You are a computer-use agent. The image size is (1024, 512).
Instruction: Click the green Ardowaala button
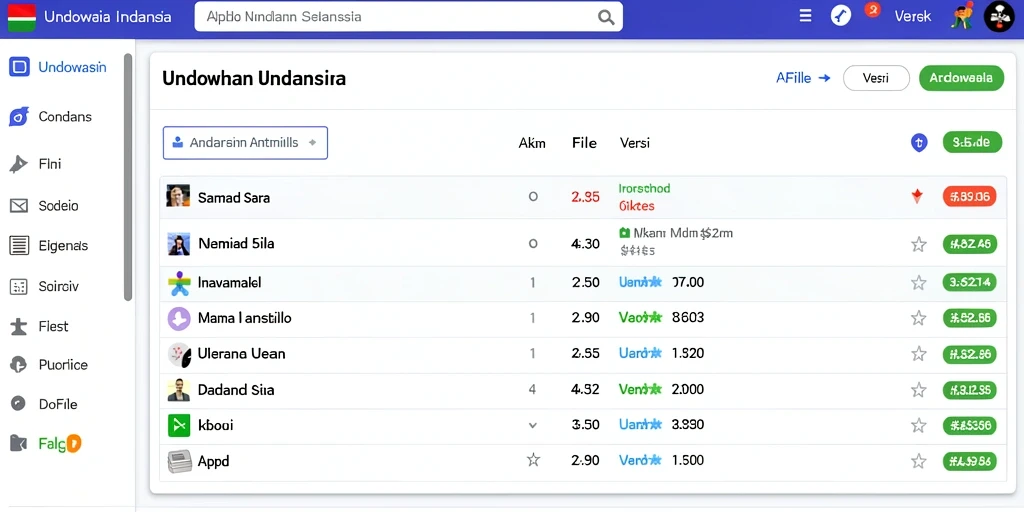tap(961, 78)
